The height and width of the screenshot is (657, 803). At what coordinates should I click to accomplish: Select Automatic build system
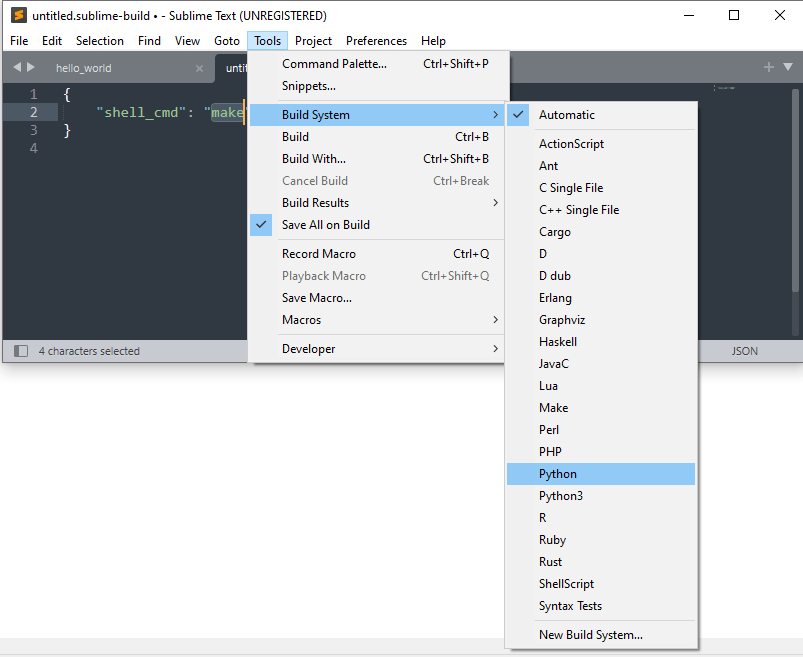pos(601,115)
